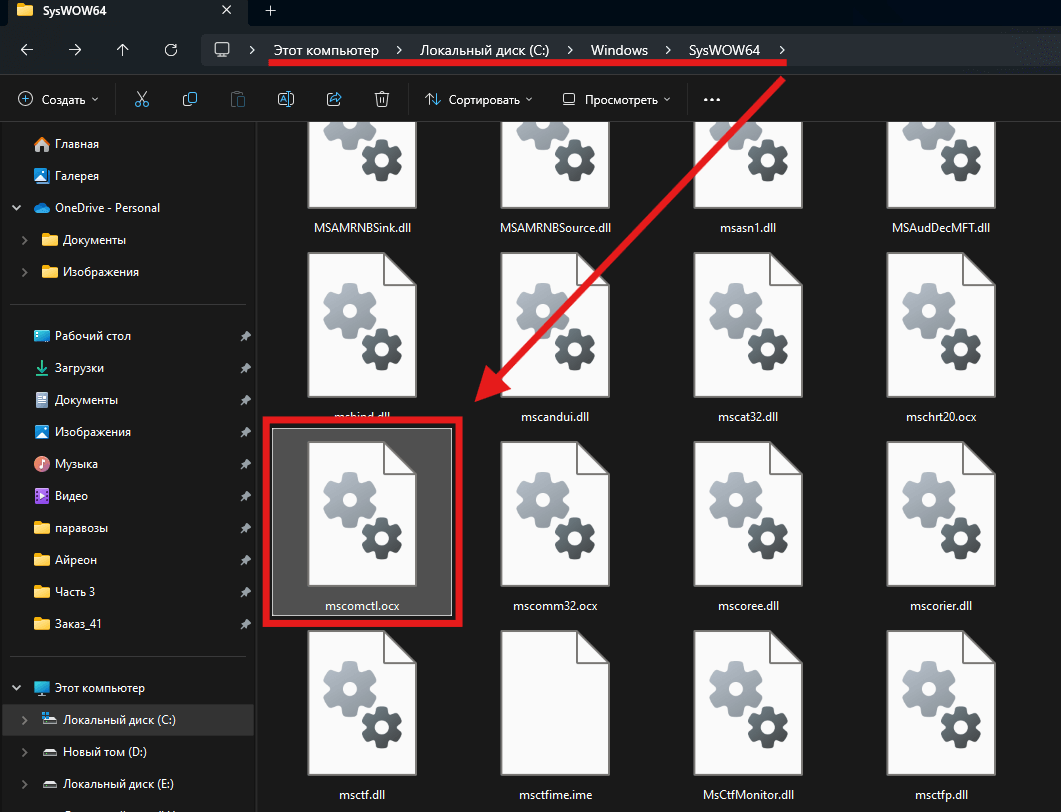This screenshot has width=1061, height=812.
Task: Open pinned Видео folder
Action: [61, 496]
